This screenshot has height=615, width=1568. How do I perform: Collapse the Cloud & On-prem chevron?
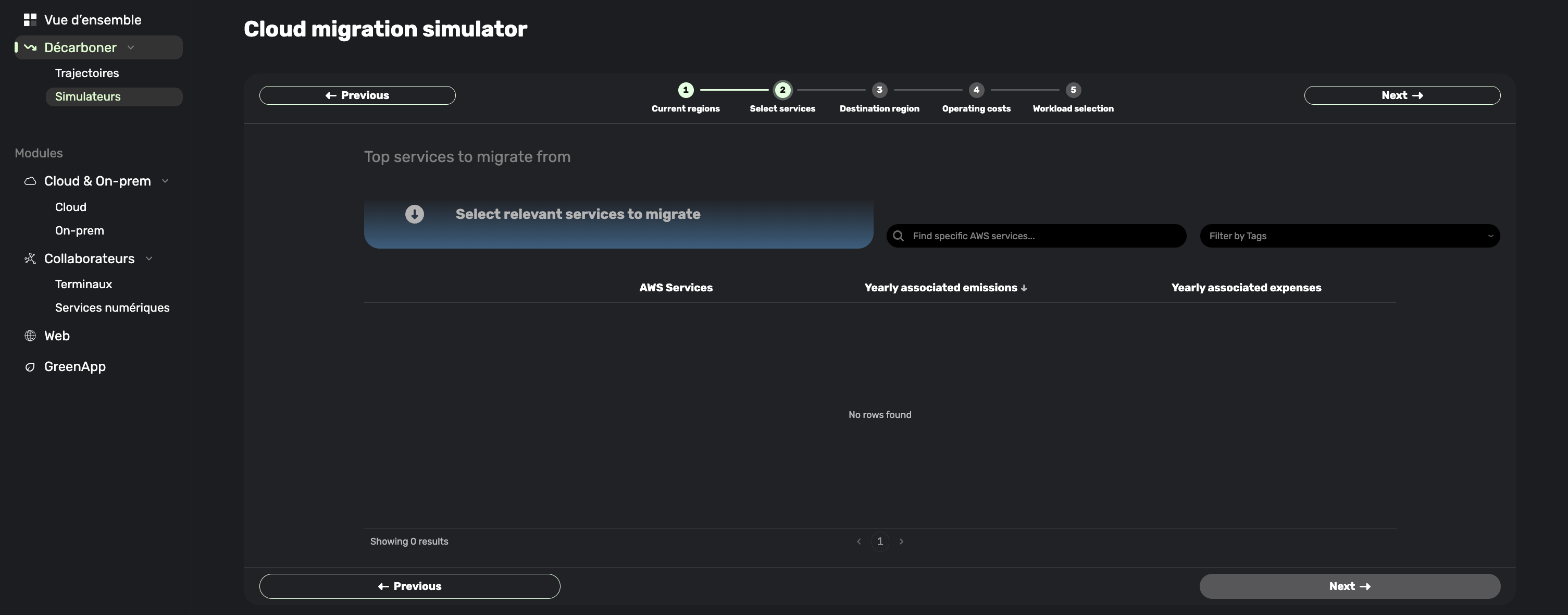pyautogui.click(x=165, y=181)
